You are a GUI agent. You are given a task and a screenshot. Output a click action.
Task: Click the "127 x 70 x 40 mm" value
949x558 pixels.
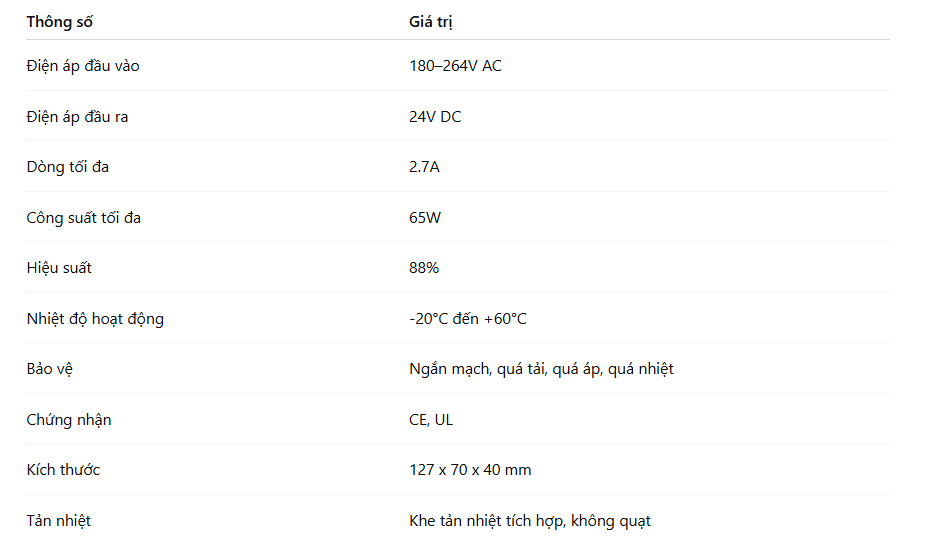coord(470,470)
